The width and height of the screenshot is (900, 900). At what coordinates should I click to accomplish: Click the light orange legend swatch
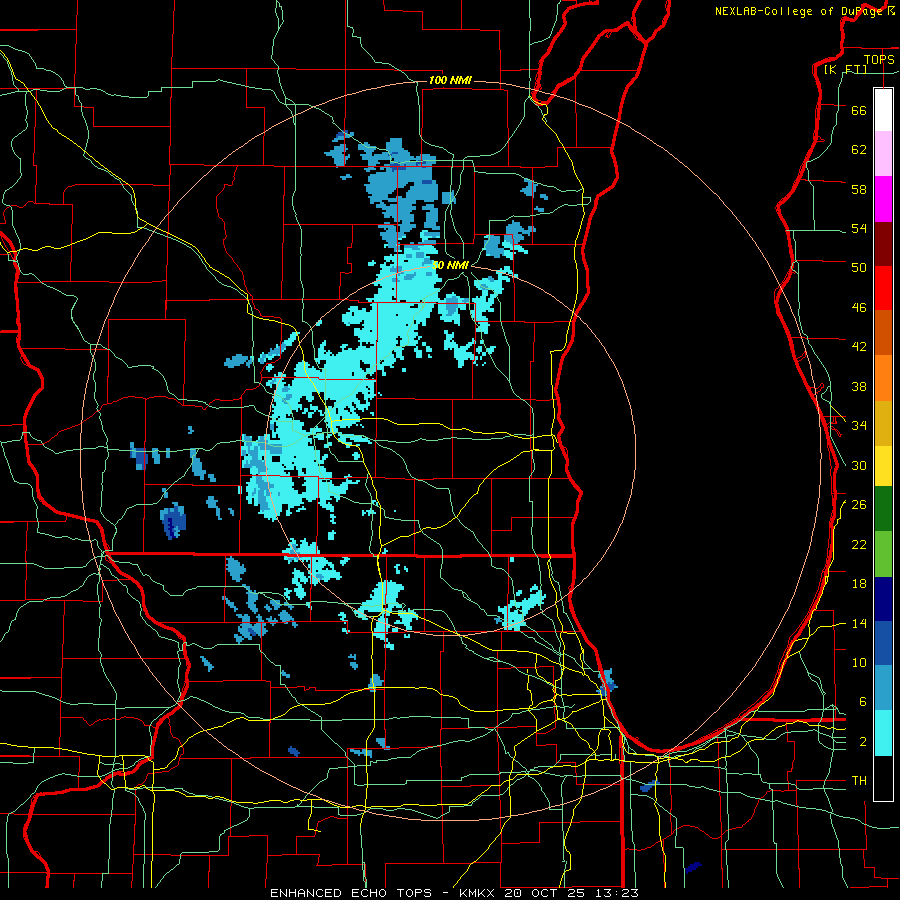tap(883, 378)
